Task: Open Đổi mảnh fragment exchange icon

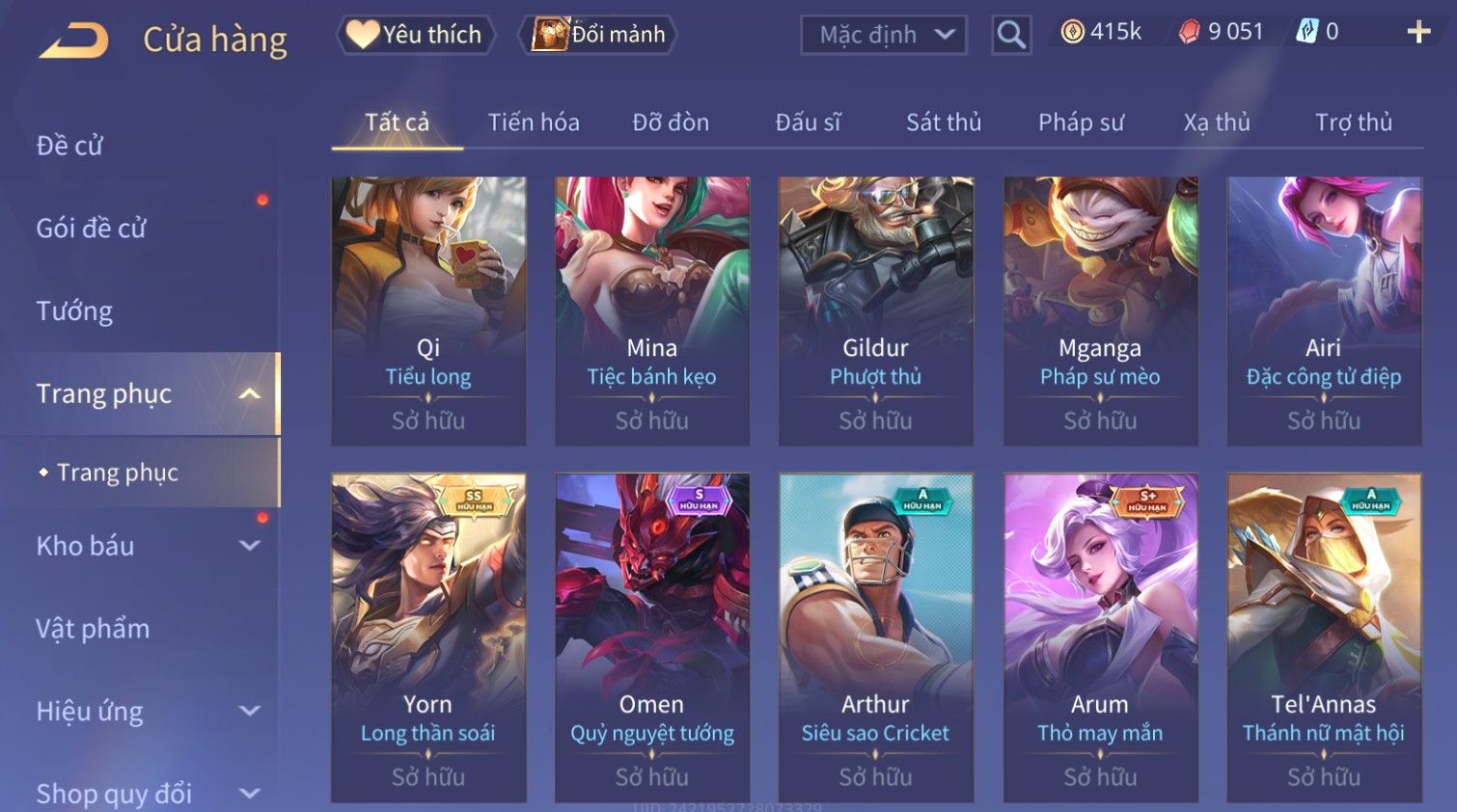Action: point(551,35)
